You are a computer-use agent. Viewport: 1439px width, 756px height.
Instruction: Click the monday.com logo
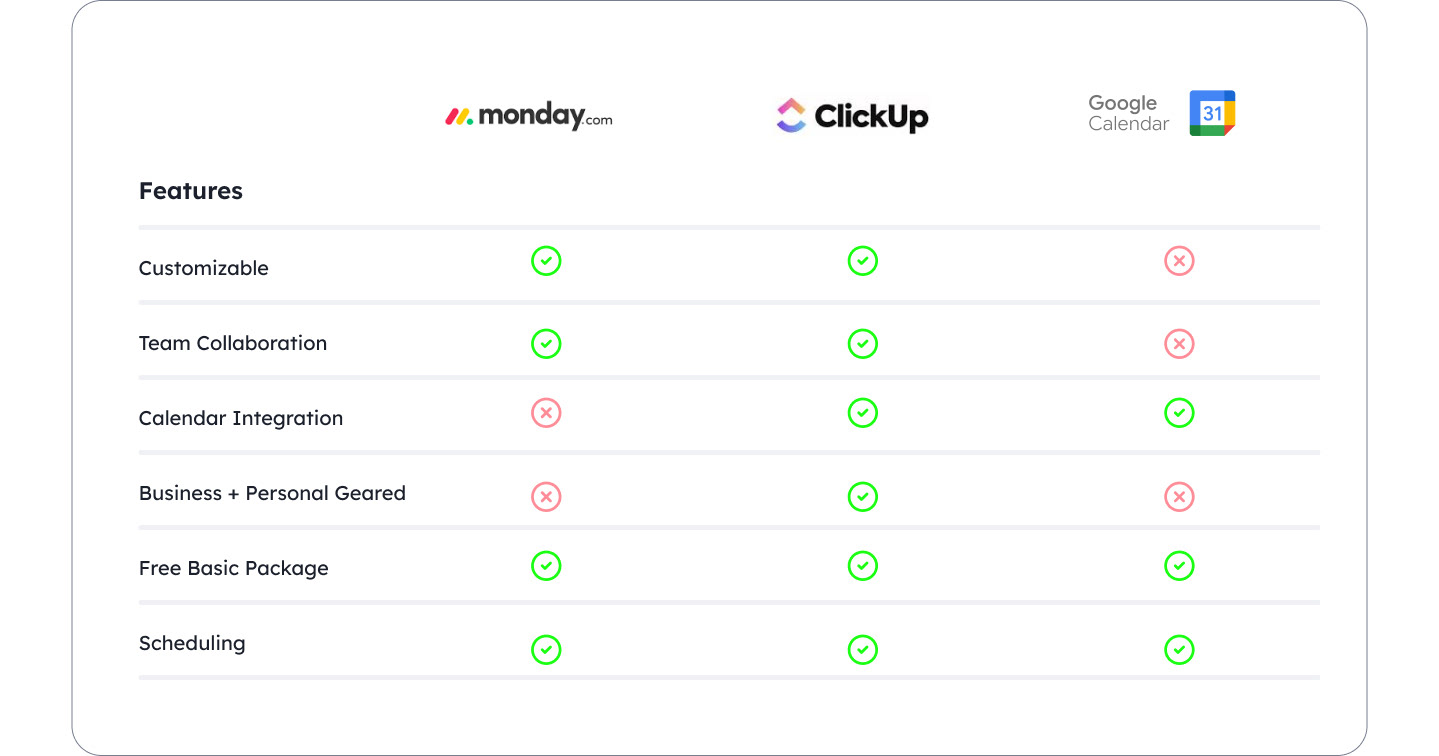[529, 116]
